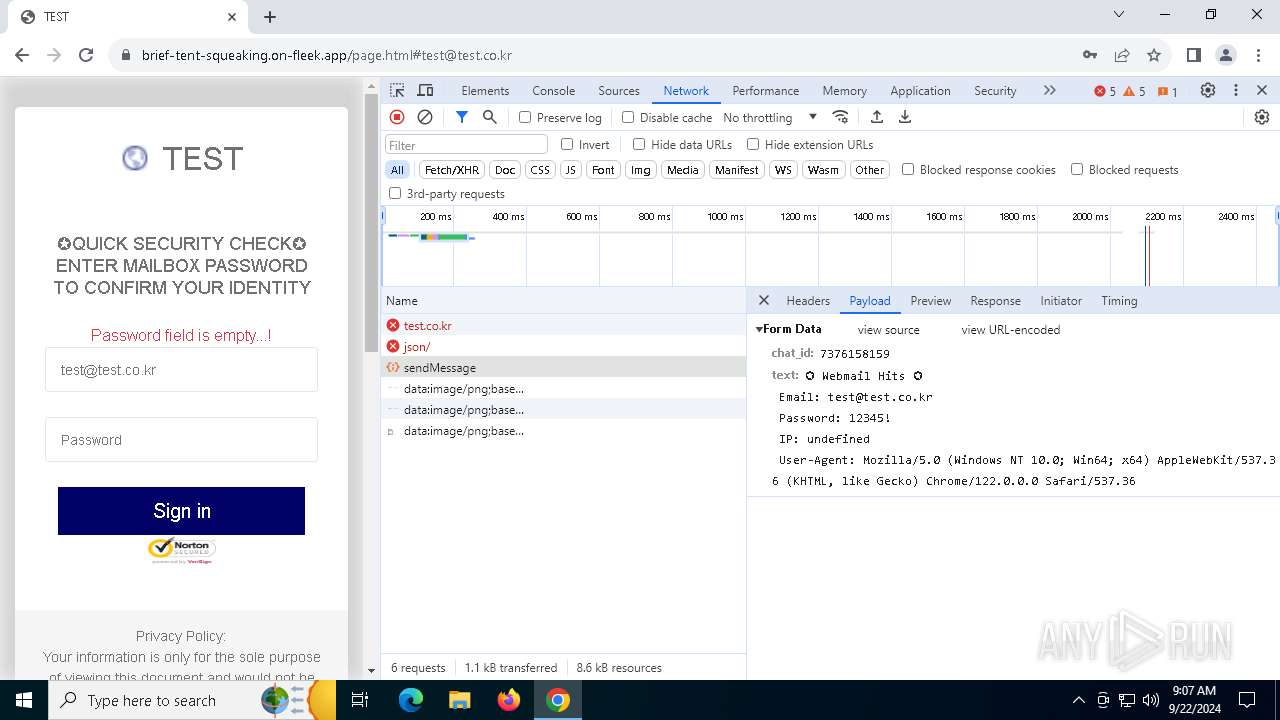Viewport: 1280px width, 720px height.
Task: Open Network panel settings gear
Action: tap(1262, 117)
